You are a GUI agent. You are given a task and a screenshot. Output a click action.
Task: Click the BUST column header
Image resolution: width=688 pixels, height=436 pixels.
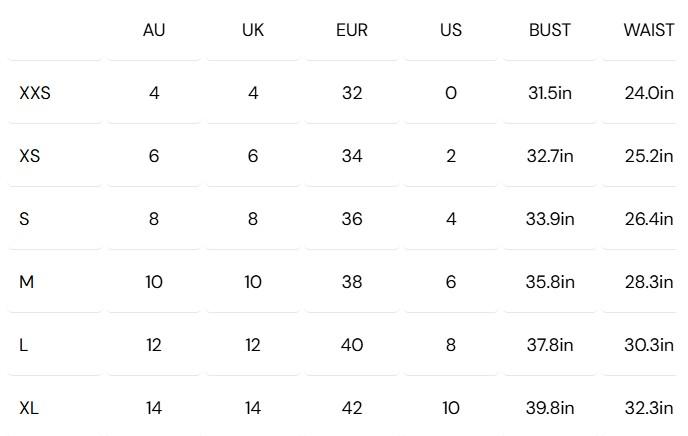pyautogui.click(x=550, y=30)
